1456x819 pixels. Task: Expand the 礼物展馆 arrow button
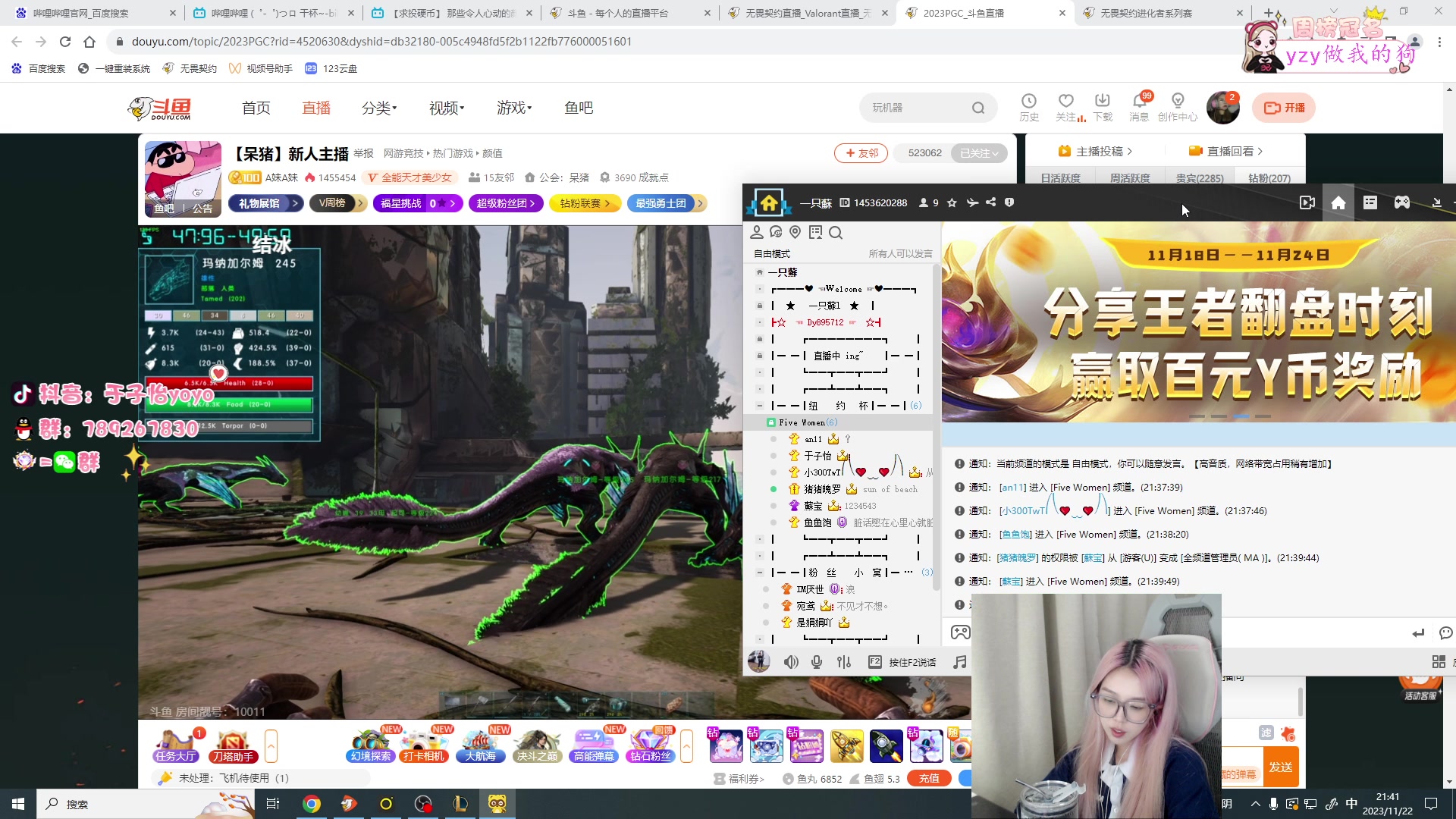click(x=296, y=203)
